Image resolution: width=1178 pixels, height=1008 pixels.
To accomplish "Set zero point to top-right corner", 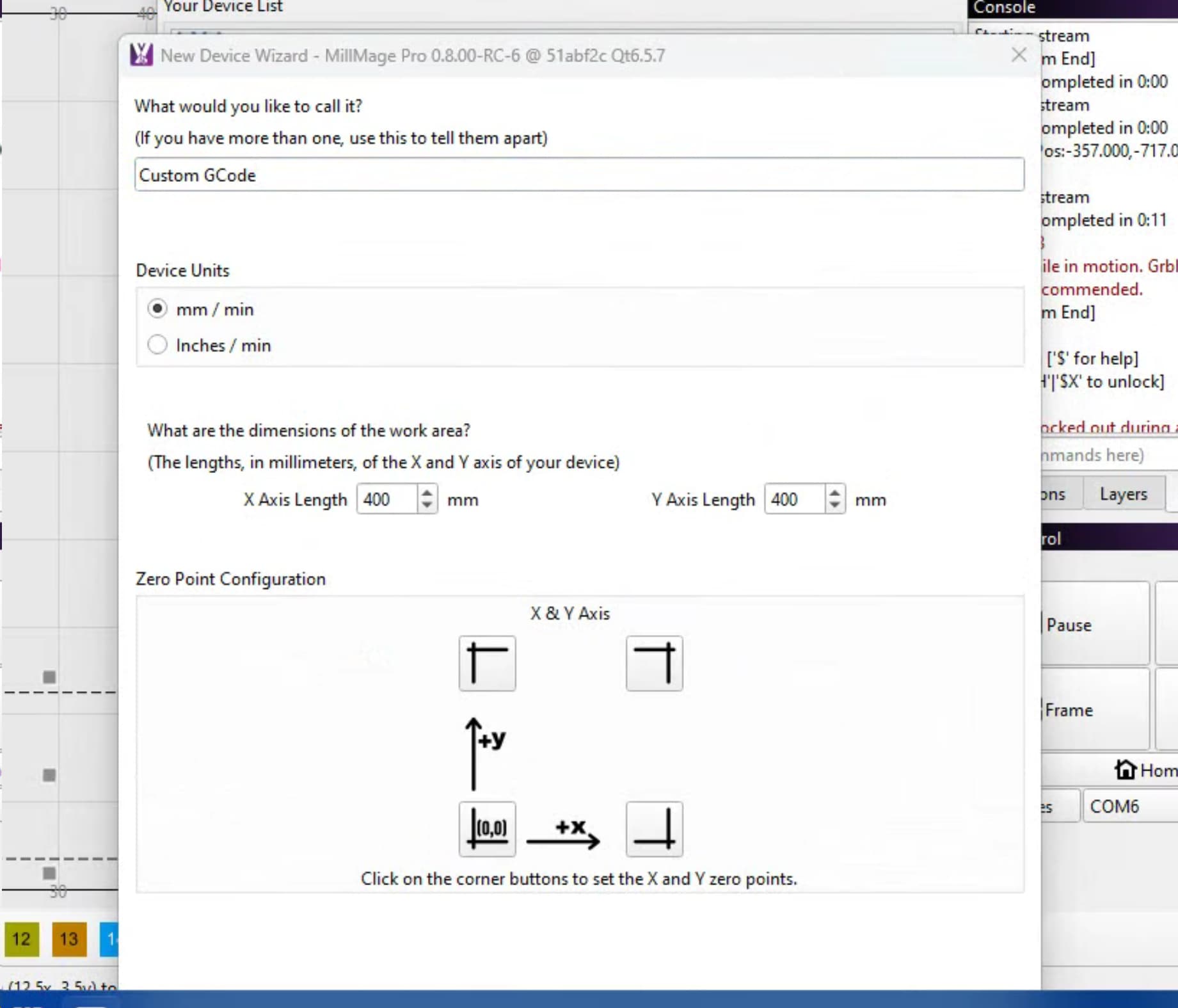I will (x=654, y=663).
